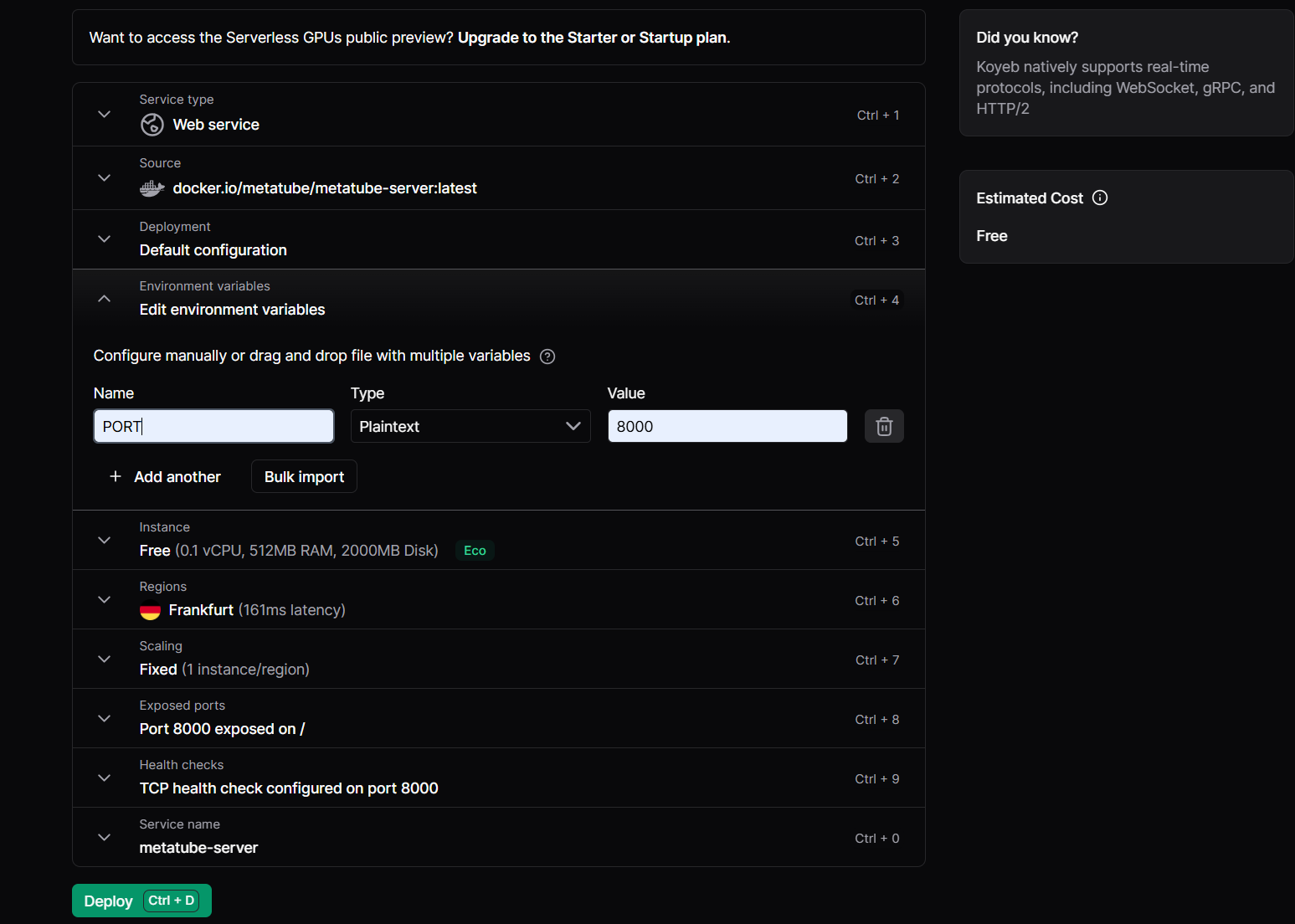This screenshot has width=1295, height=924.
Task: Open the Bulk import button
Action: pyautogui.click(x=304, y=476)
